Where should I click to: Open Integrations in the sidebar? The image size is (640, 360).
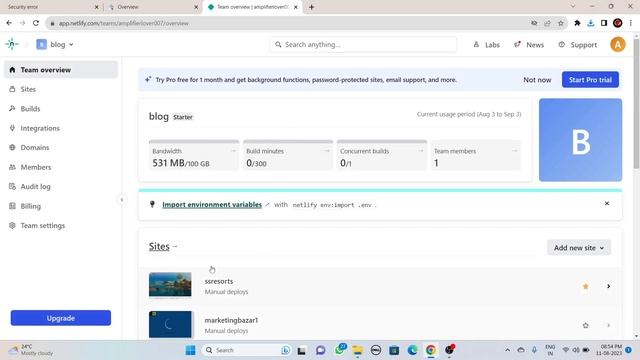(61, 128)
